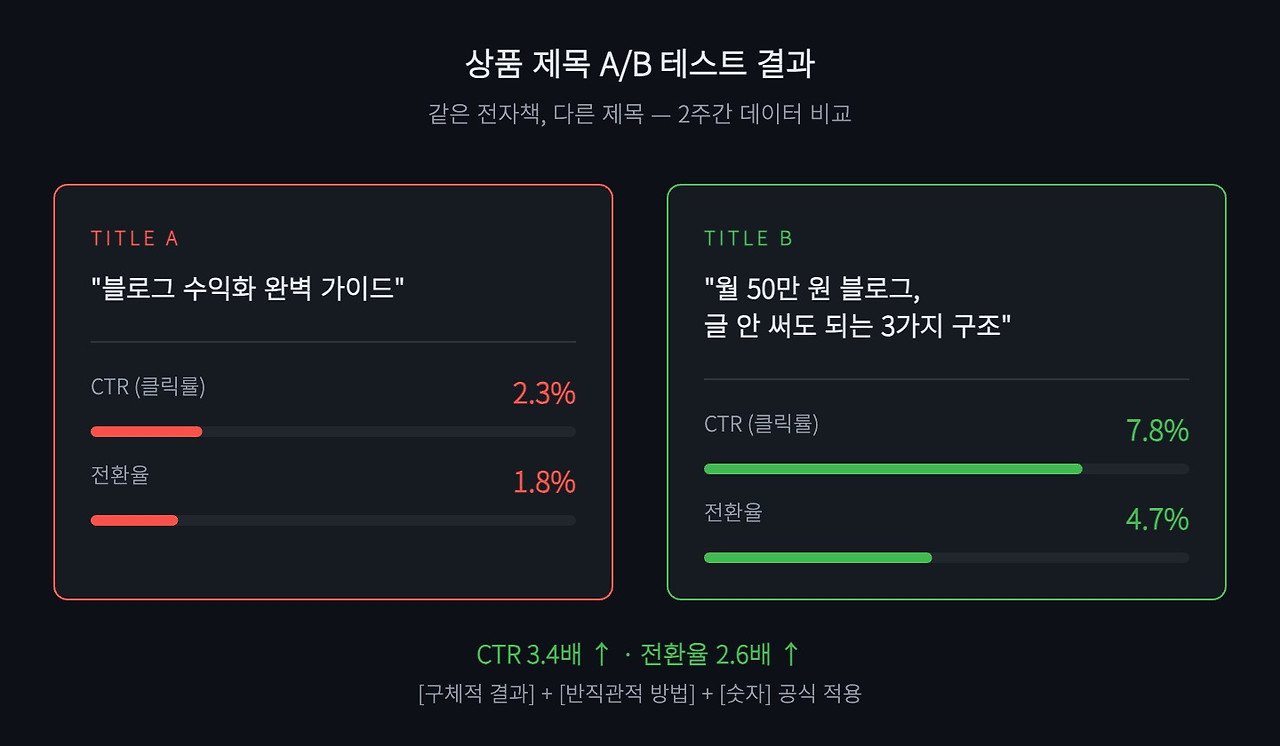Click the 2.3% CTR value
Viewport: 1280px width, 746px height.
(x=544, y=393)
